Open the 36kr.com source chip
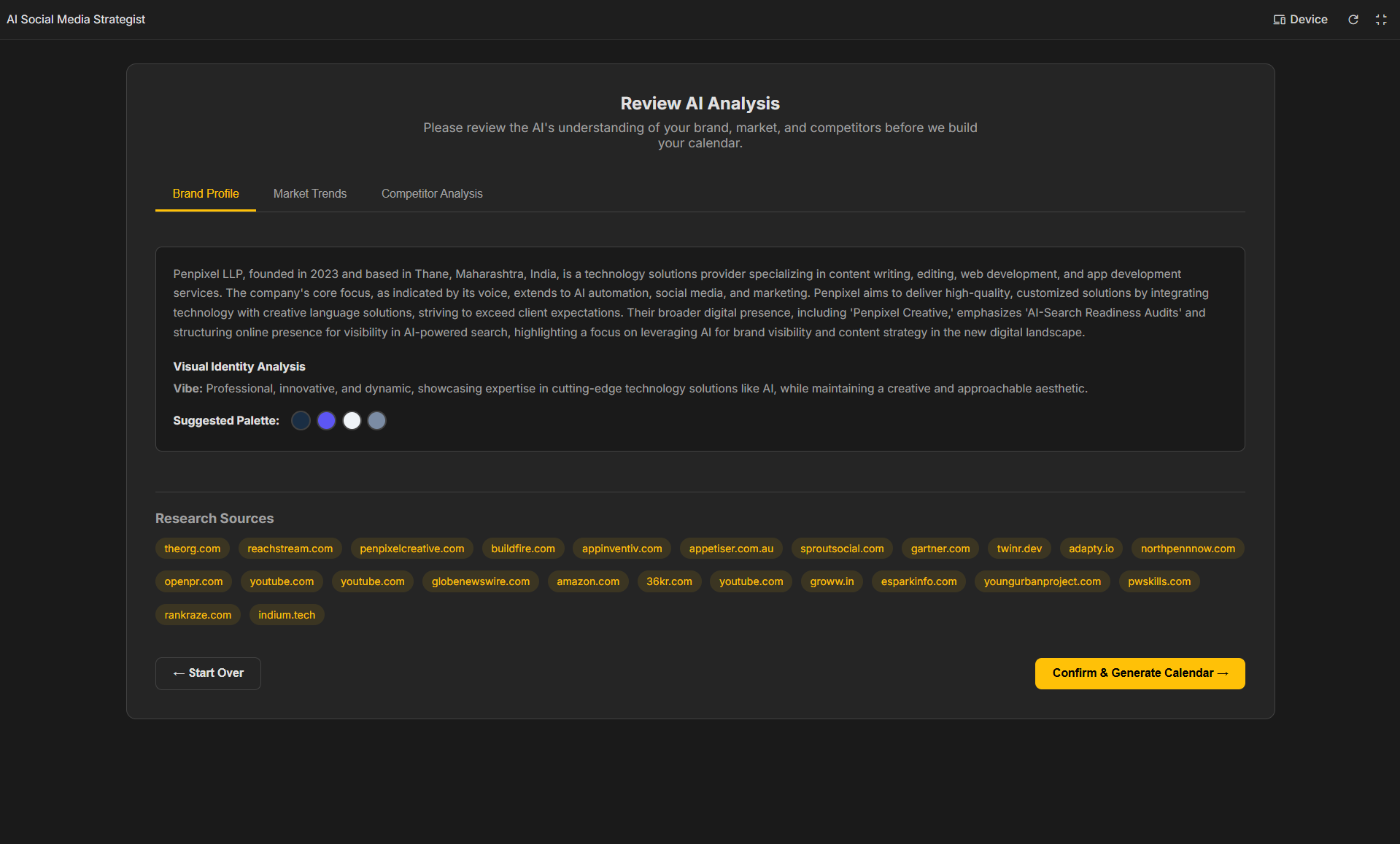This screenshot has width=1400, height=844. (670, 581)
